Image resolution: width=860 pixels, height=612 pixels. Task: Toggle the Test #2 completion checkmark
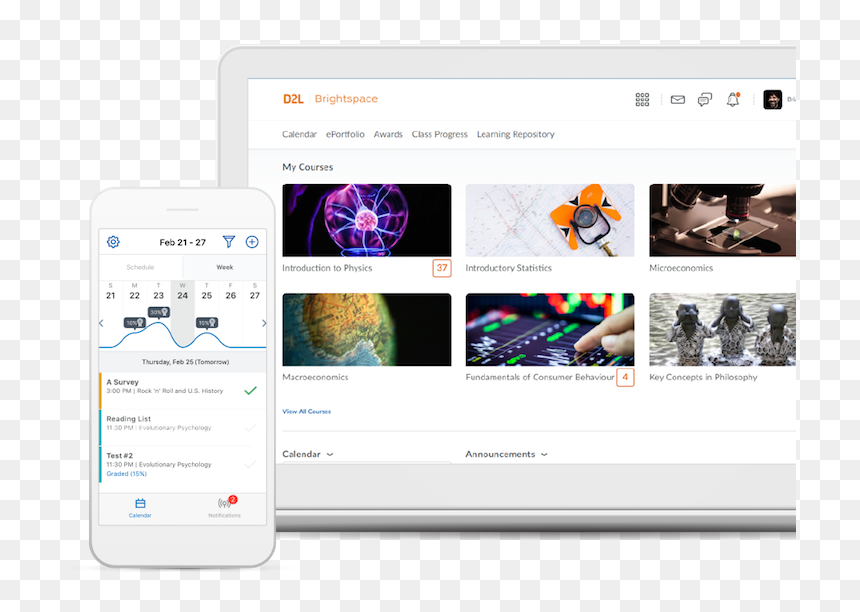[x=250, y=464]
